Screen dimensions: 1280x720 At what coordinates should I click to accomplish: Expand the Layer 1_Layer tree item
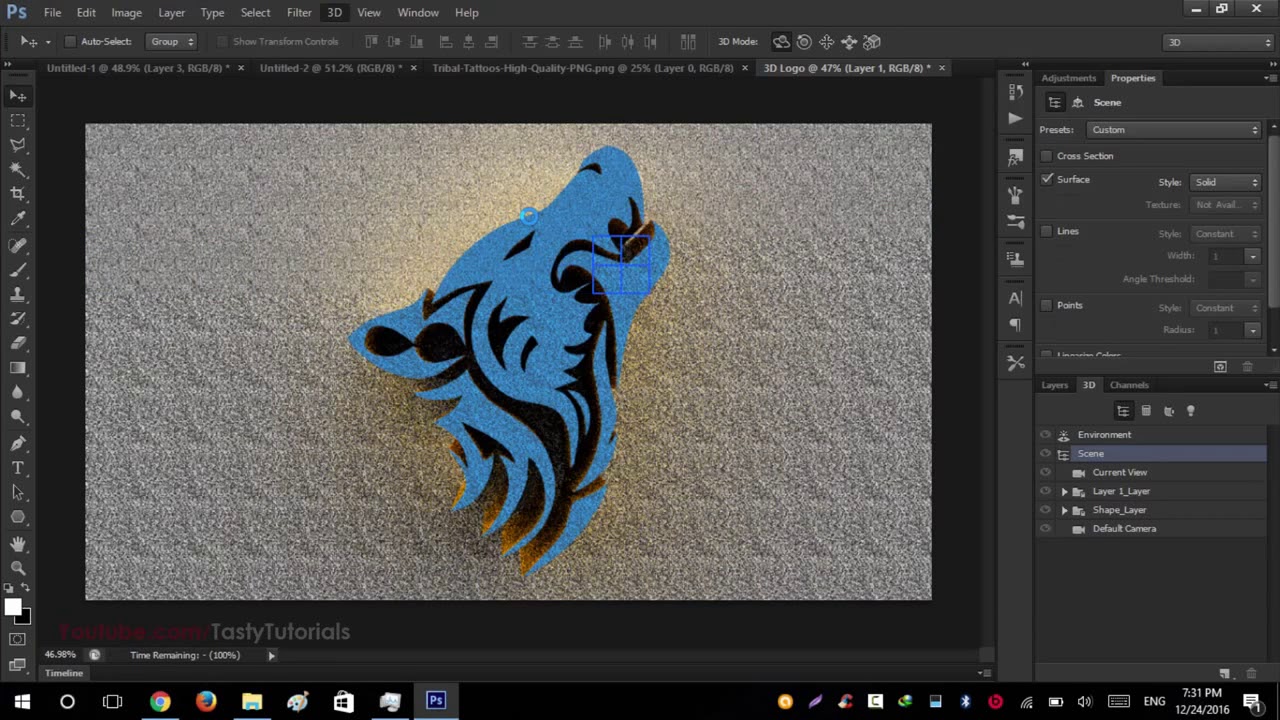tap(1064, 492)
